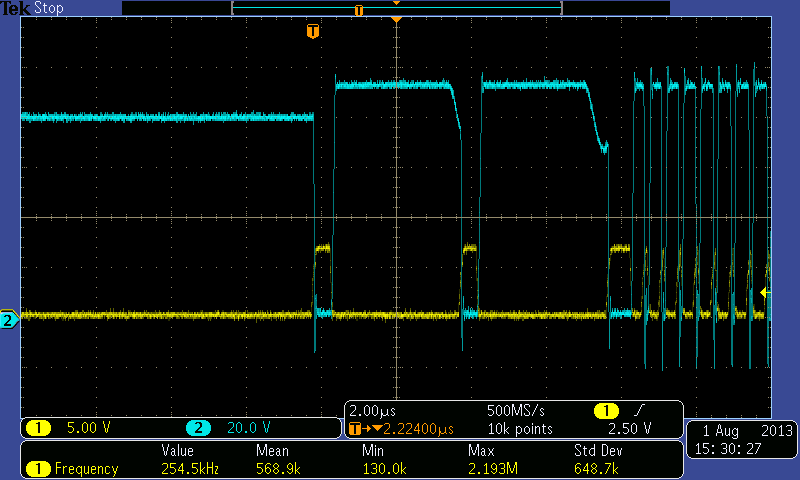The width and height of the screenshot is (800, 480).
Task: Click the 15:30:27 time readout
Action: pos(728,449)
